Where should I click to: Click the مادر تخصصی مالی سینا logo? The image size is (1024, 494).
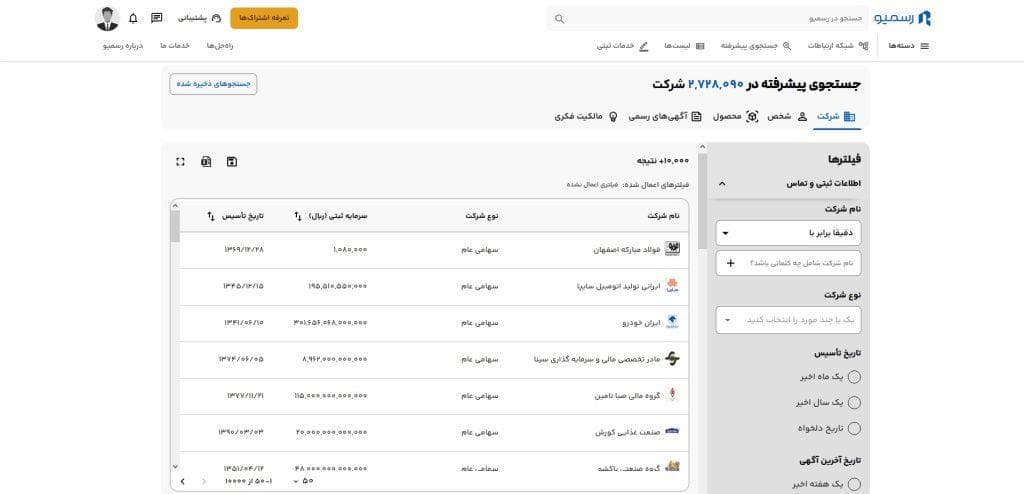(x=672, y=359)
